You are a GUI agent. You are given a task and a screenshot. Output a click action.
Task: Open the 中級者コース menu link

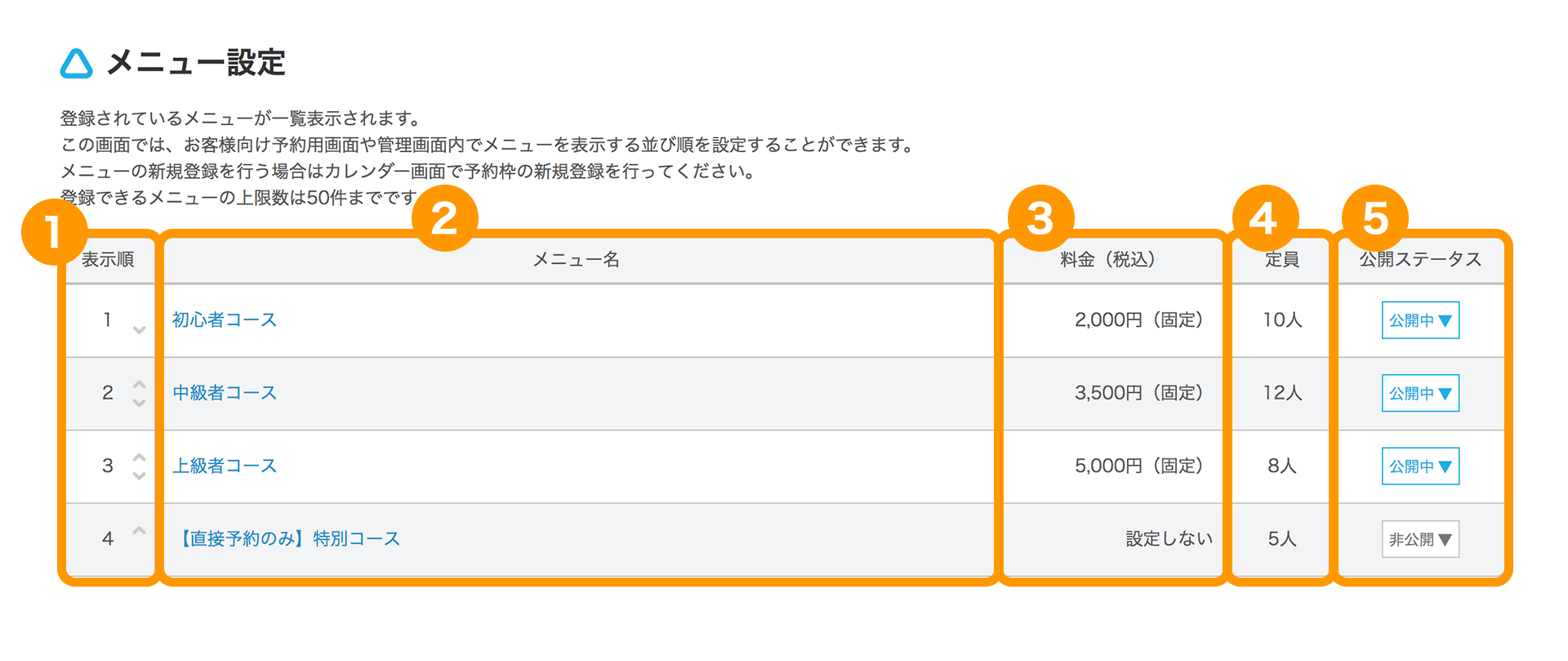225,393
